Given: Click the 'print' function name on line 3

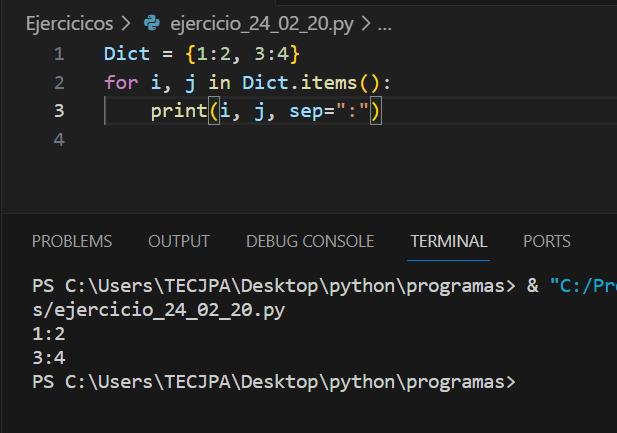Looking at the screenshot, I should 179,111.
